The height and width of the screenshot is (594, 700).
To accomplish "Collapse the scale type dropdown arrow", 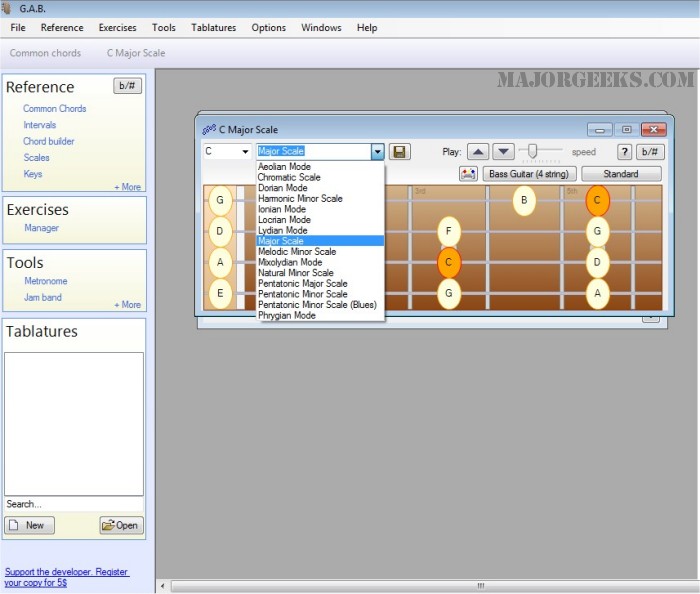I will [377, 152].
